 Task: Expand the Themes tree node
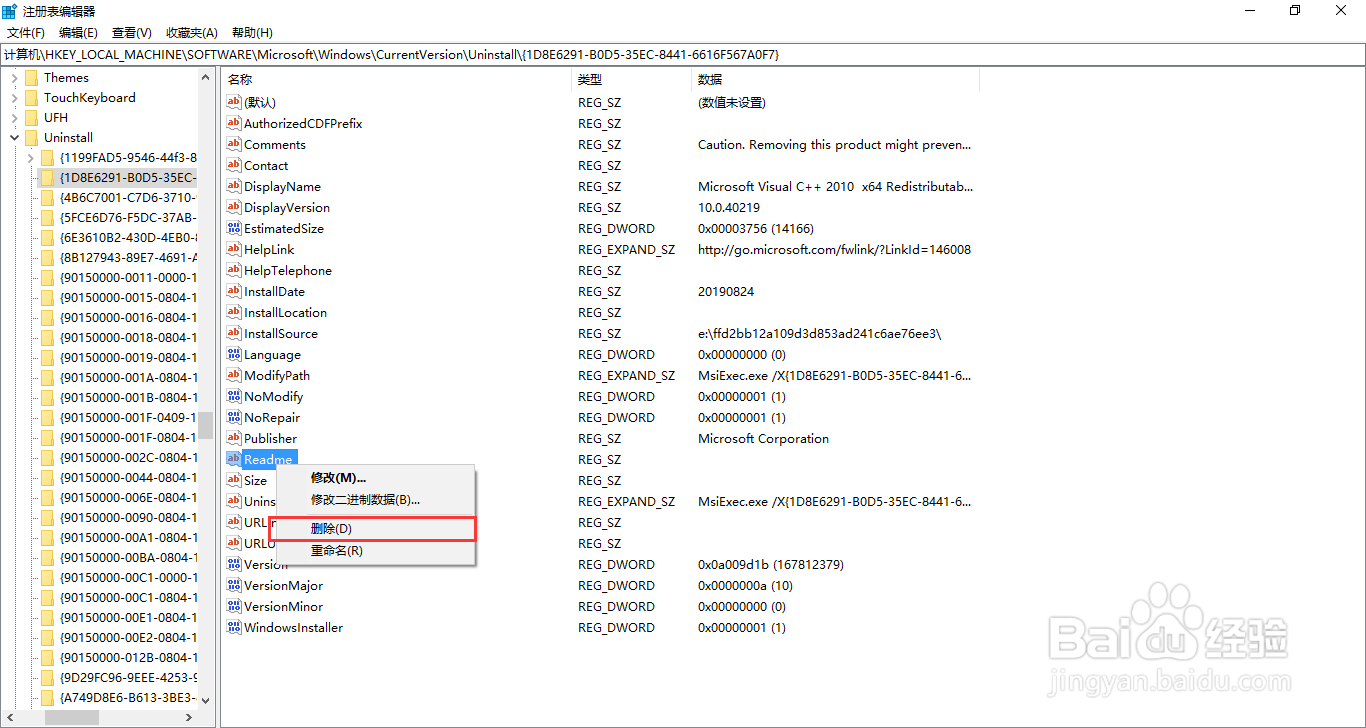pos(14,77)
